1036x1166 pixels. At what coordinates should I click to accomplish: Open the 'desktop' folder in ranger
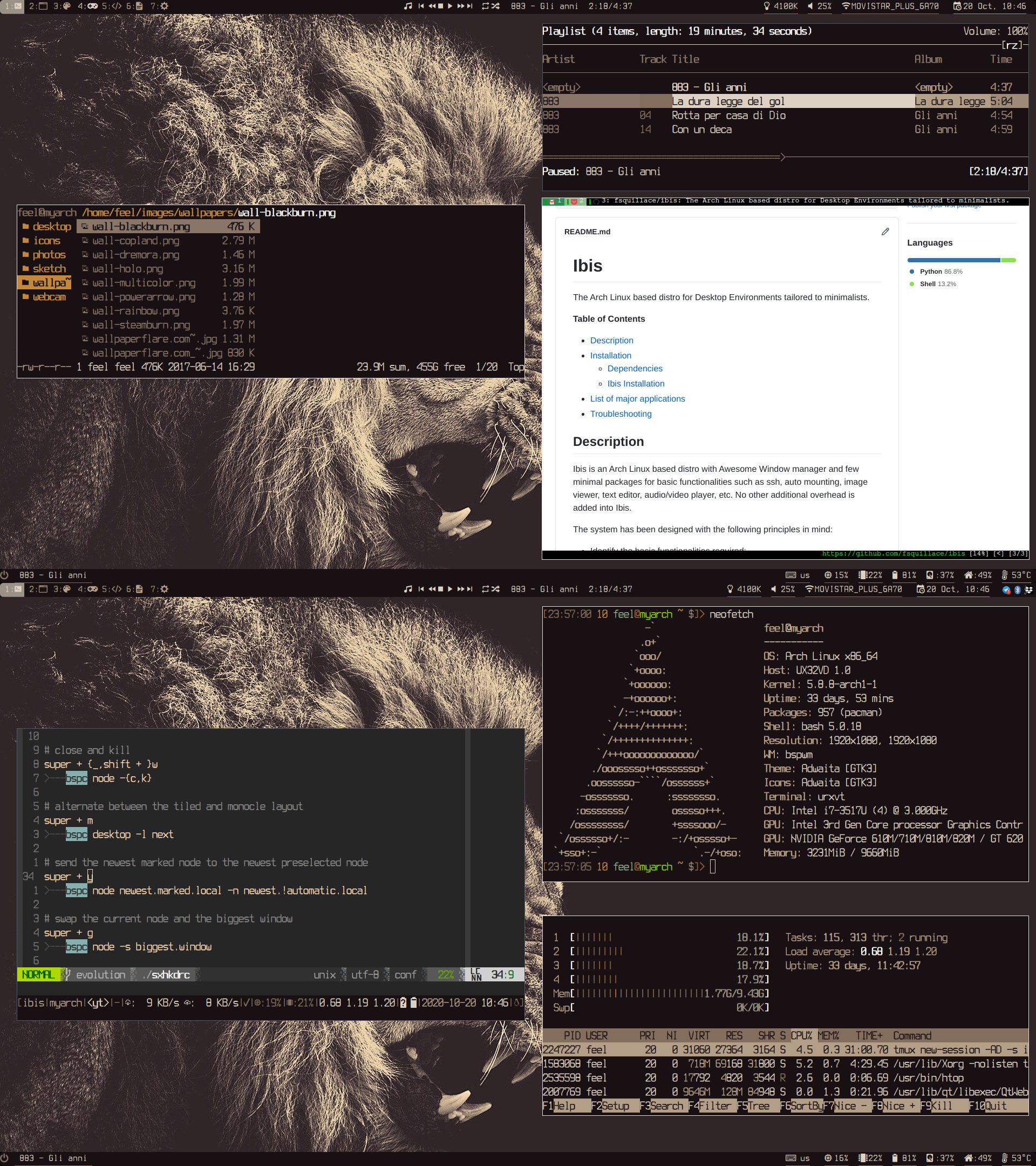click(47, 227)
